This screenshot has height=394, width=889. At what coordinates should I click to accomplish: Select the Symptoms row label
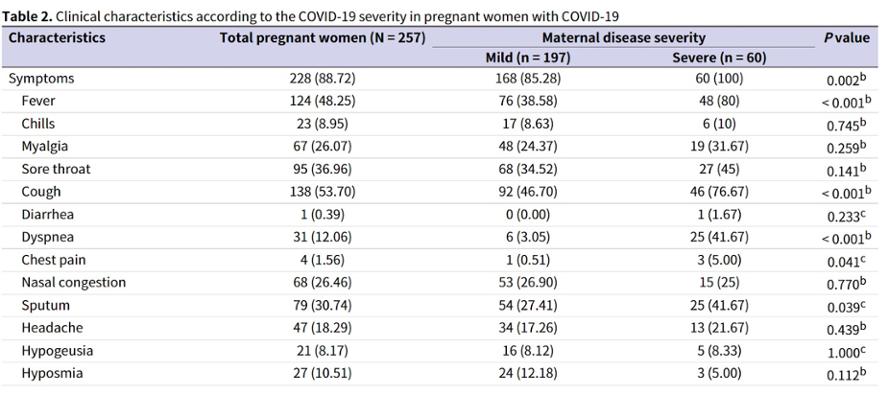[41, 79]
